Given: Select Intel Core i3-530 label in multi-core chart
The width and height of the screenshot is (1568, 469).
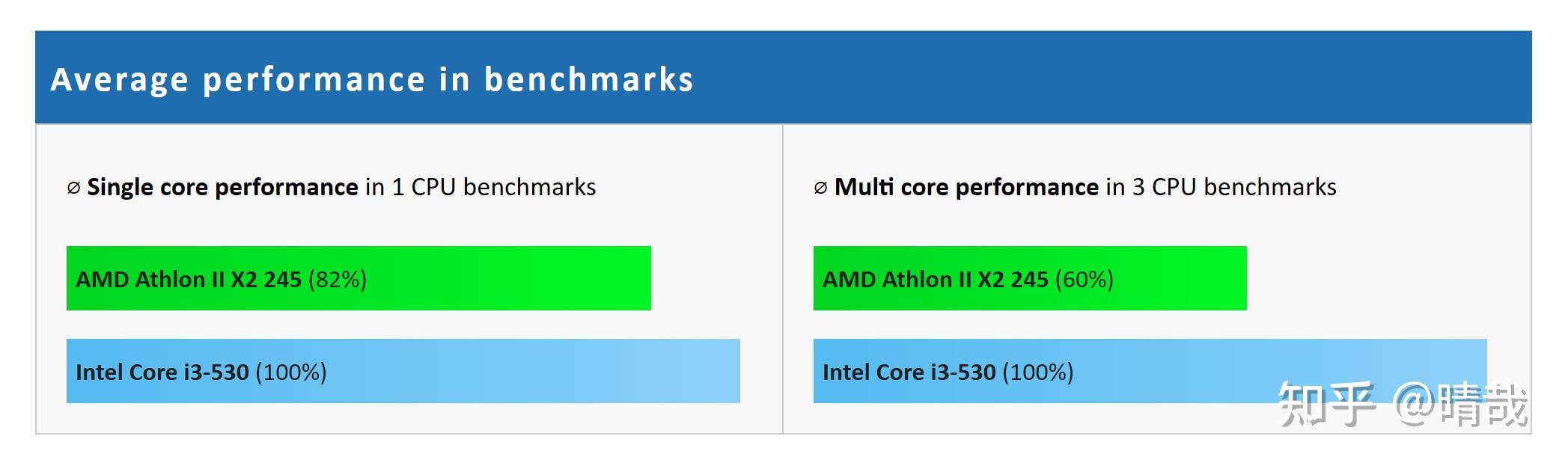Looking at the screenshot, I should [x=909, y=372].
